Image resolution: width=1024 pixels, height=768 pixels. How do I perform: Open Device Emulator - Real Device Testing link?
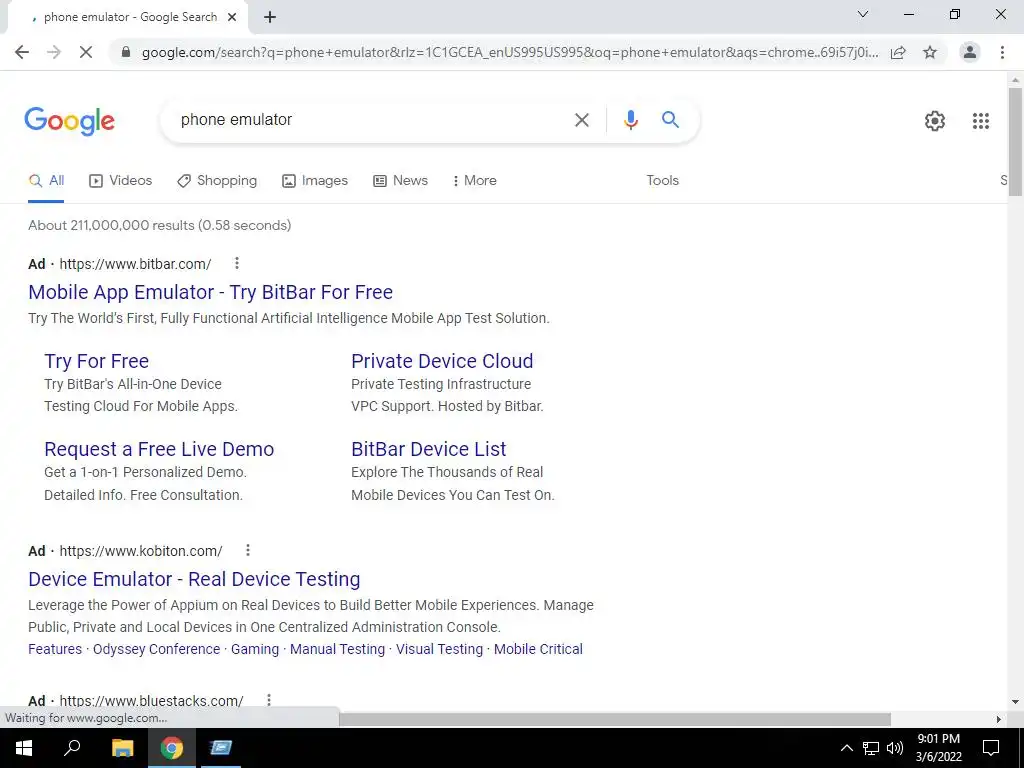[194, 579]
